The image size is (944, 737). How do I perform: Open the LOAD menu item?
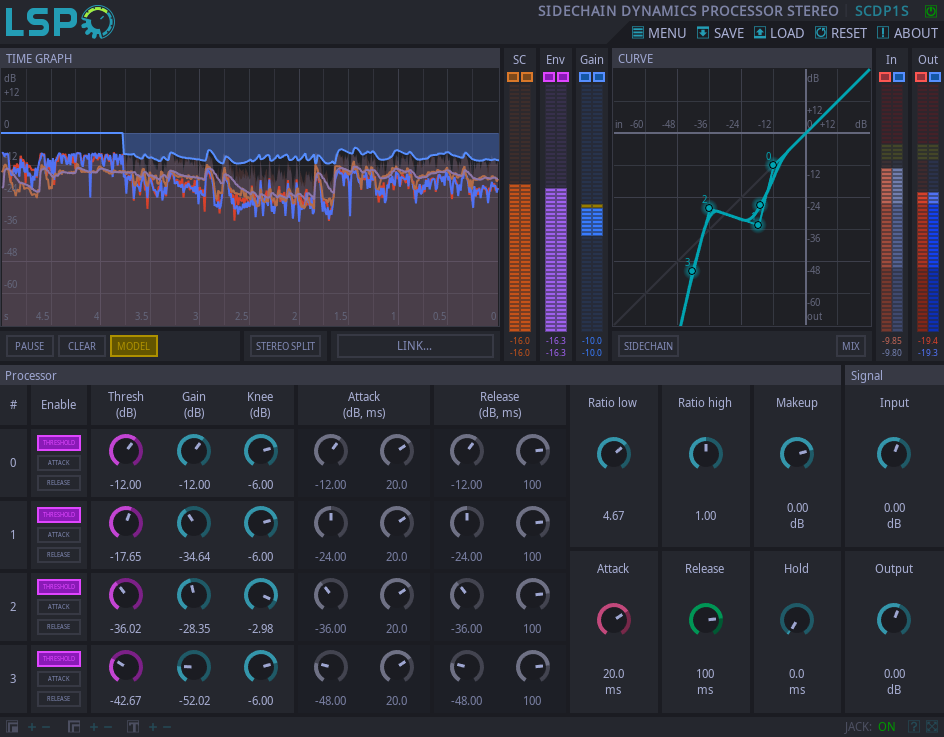pos(779,33)
